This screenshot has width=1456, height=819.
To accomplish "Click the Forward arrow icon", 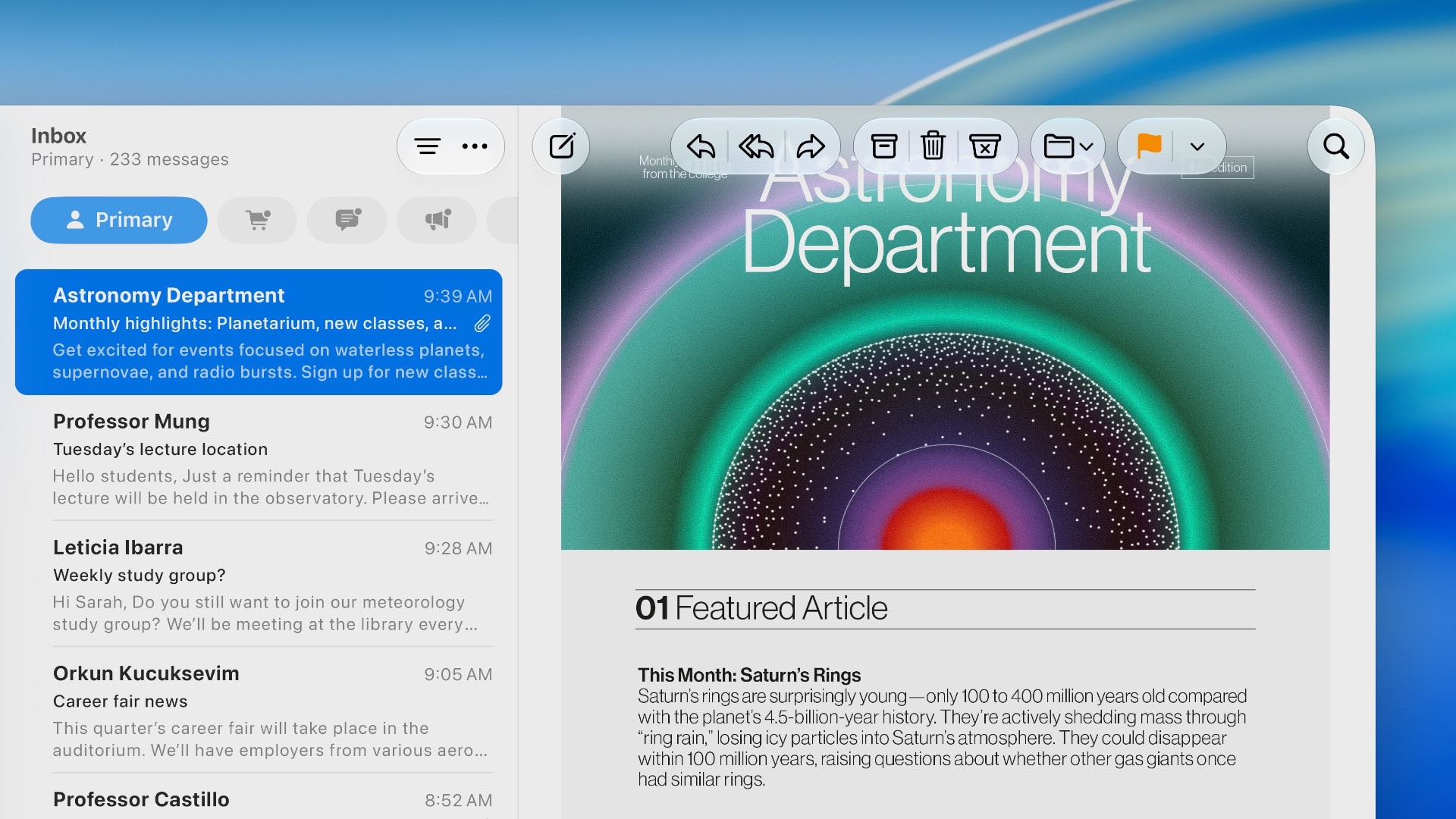I will point(811,146).
